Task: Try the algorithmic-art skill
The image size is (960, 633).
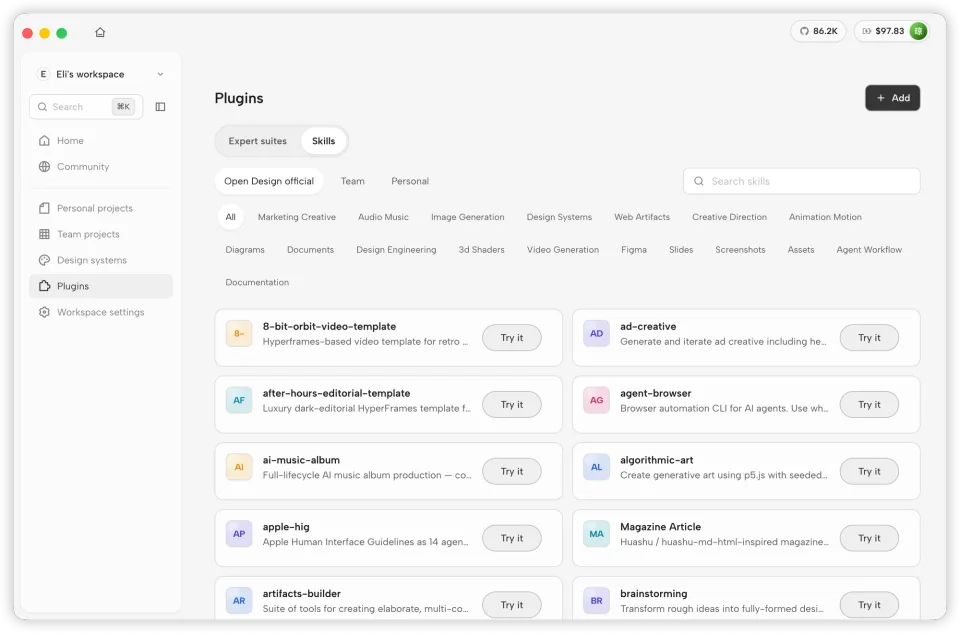Action: coord(869,471)
